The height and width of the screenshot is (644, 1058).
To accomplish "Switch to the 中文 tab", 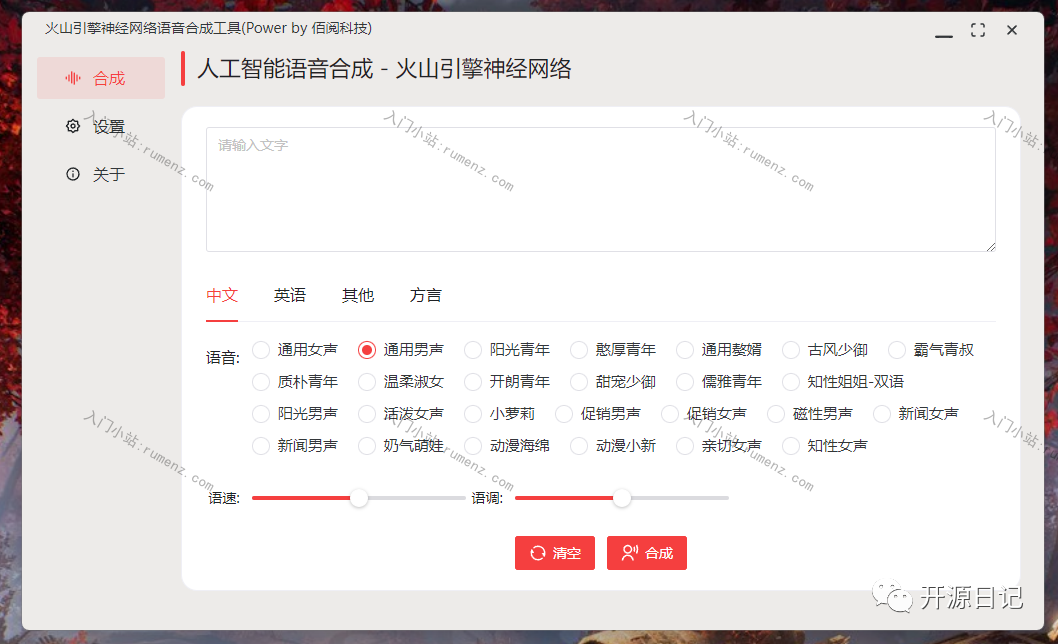I will (x=222, y=296).
